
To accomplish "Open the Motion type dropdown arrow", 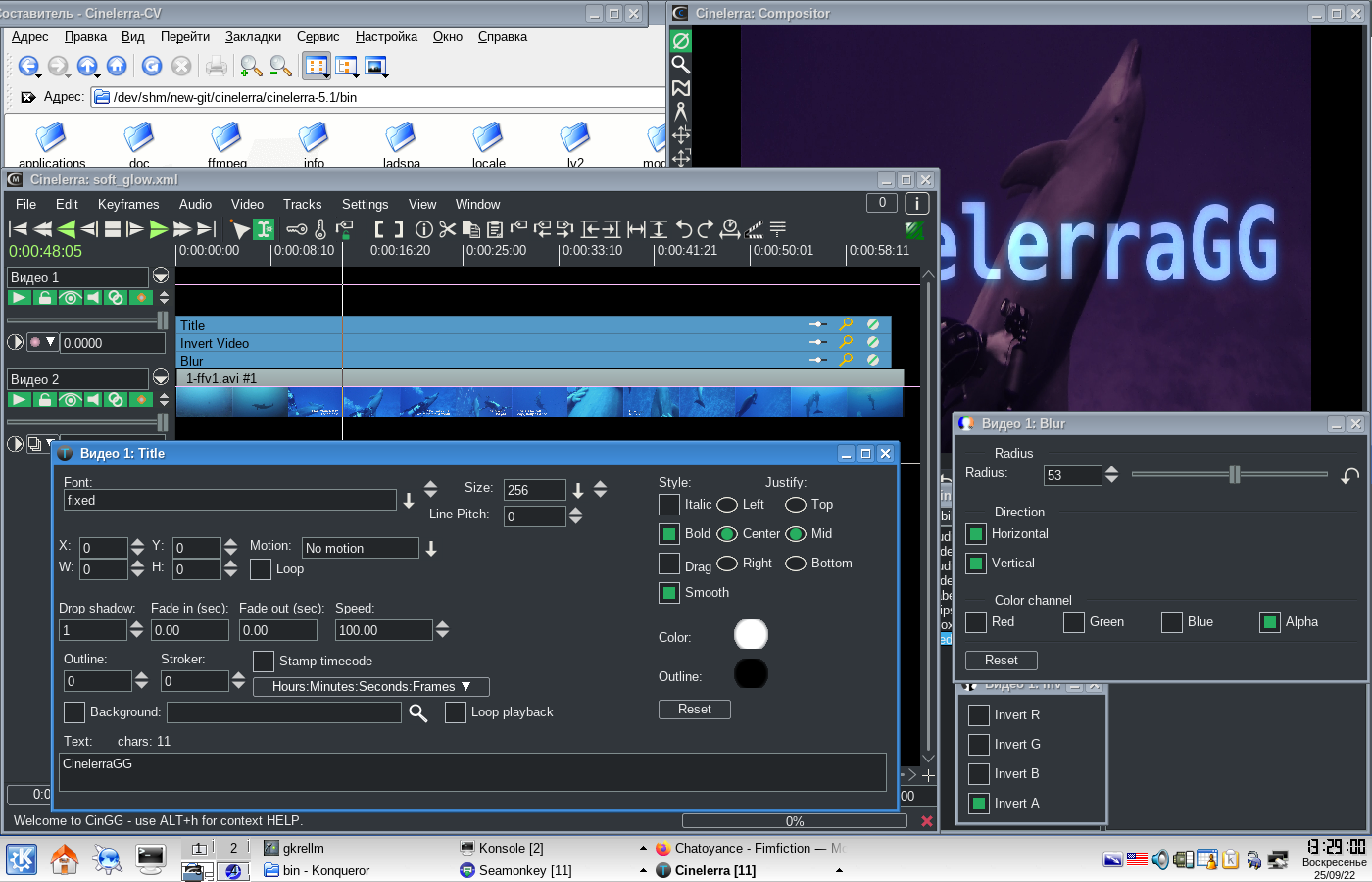I will pos(431,549).
